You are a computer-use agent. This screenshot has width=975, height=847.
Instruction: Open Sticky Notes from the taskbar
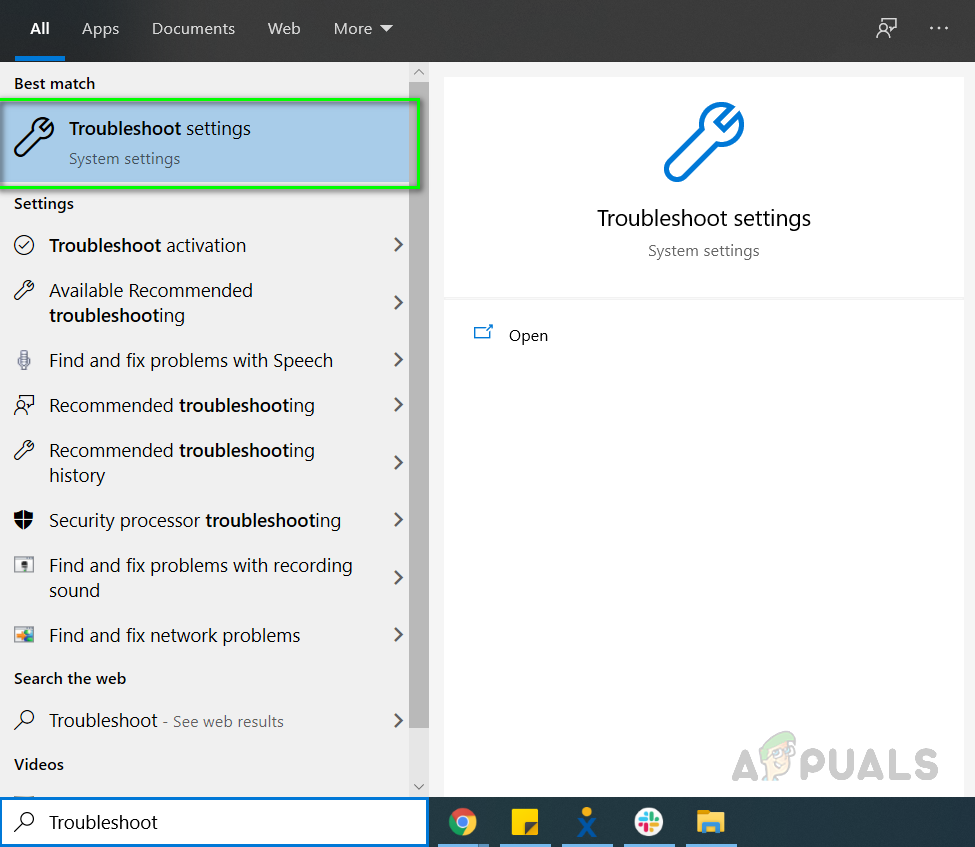pyautogui.click(x=525, y=822)
